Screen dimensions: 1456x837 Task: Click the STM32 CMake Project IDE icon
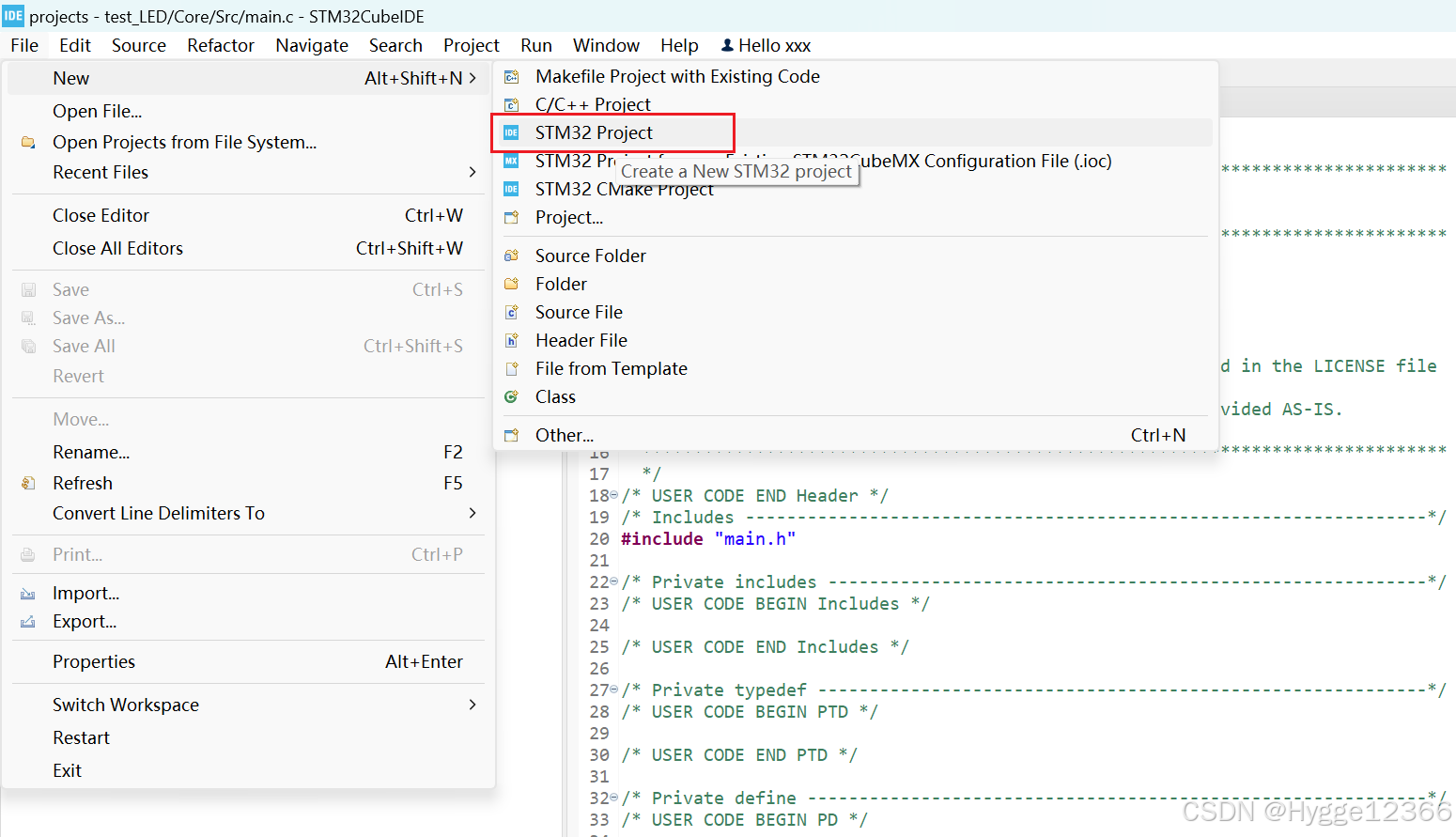pos(511,189)
